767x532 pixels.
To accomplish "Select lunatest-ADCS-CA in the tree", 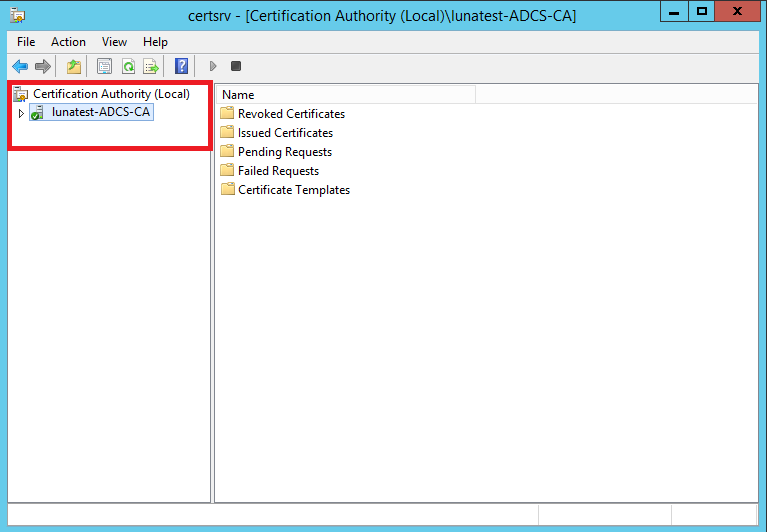I will pyautogui.click(x=101, y=112).
